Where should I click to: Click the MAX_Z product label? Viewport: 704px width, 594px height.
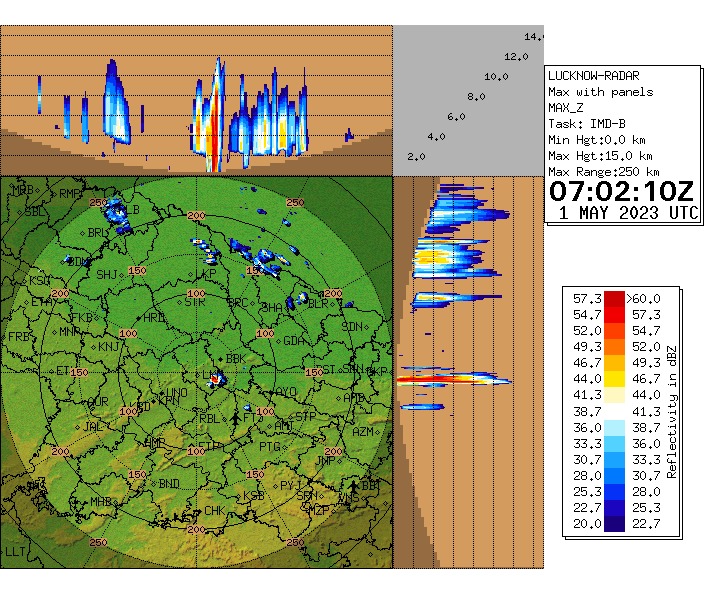tap(566, 108)
